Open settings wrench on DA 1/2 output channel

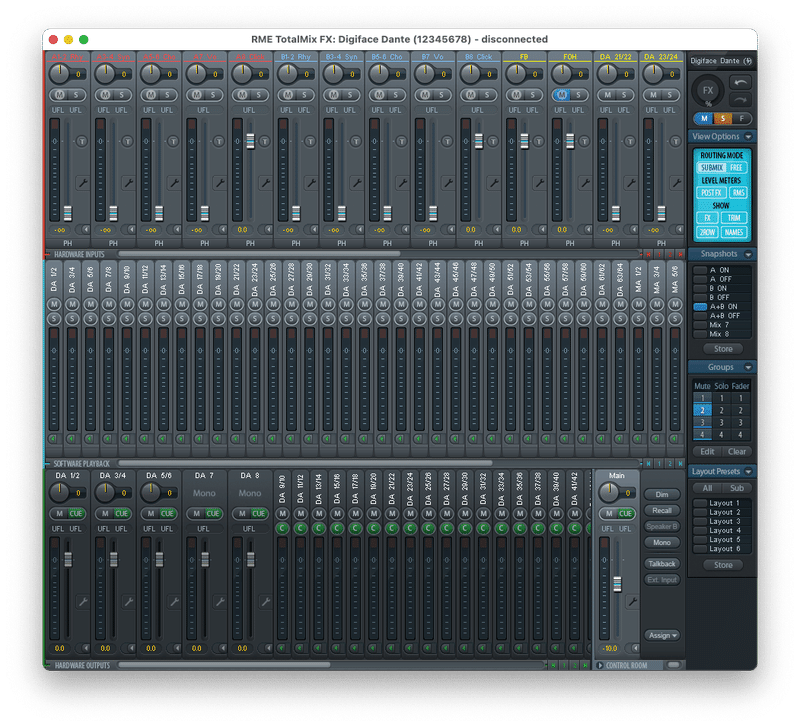82,601
